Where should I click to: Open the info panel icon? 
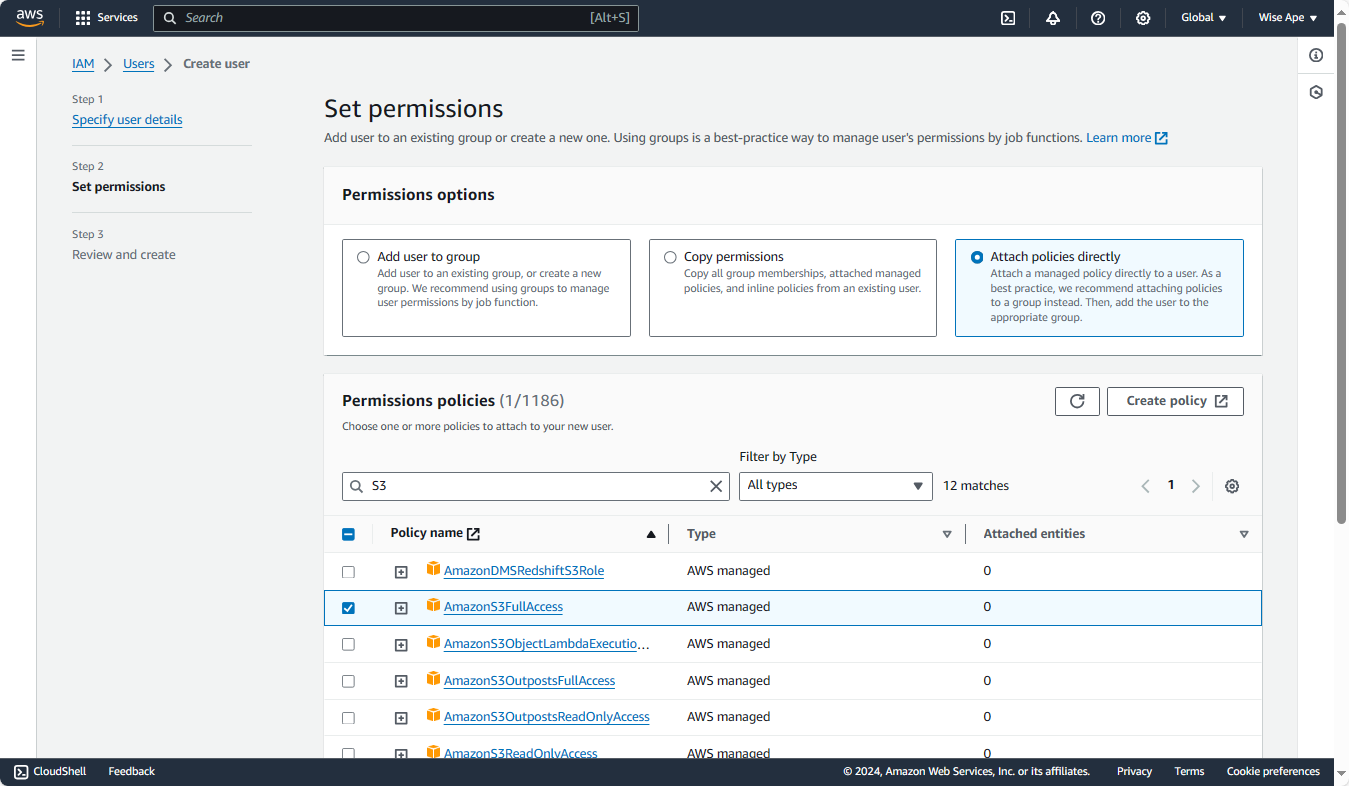[1316, 55]
